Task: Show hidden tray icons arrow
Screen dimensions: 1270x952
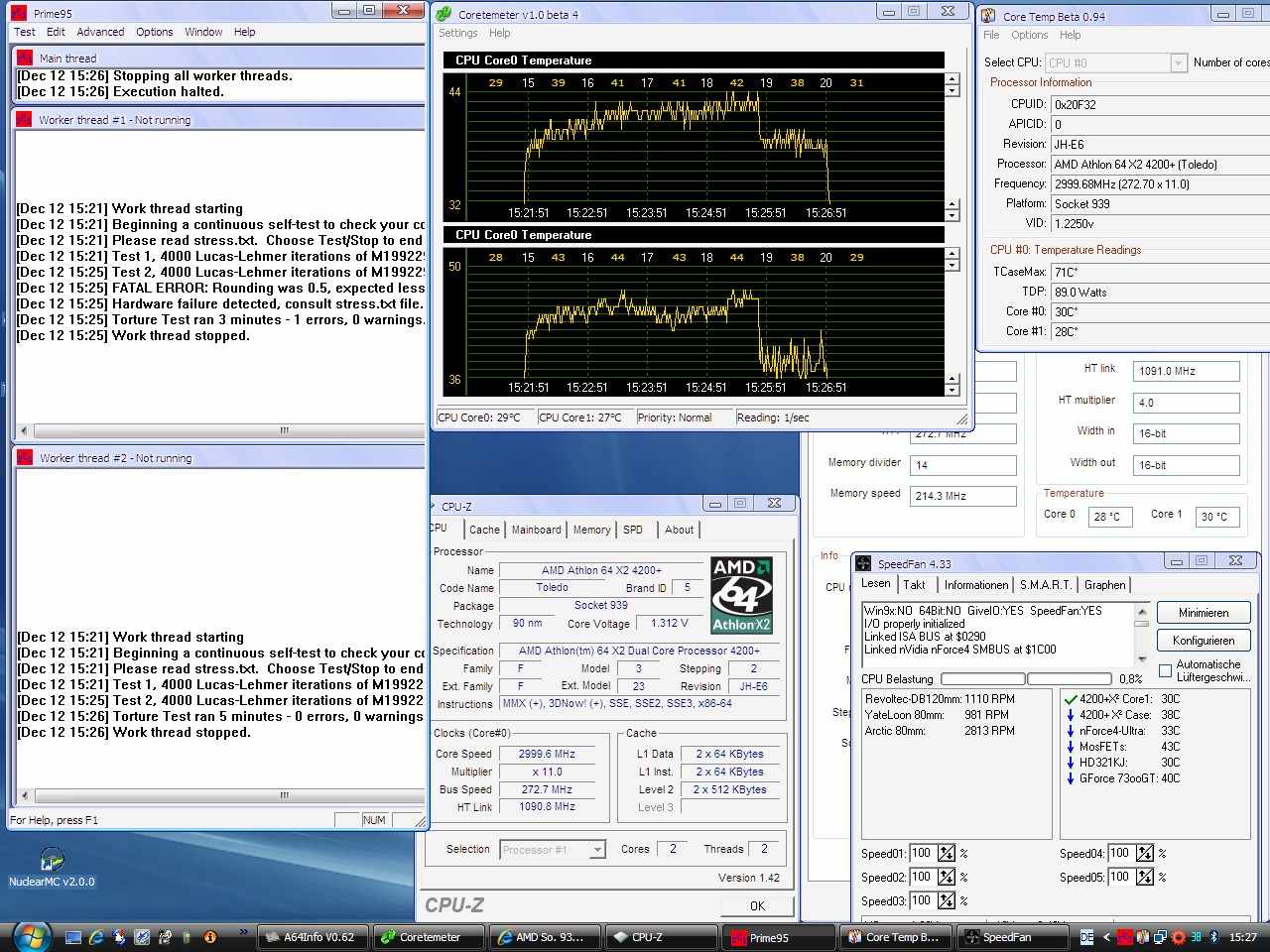Action: point(1107,937)
